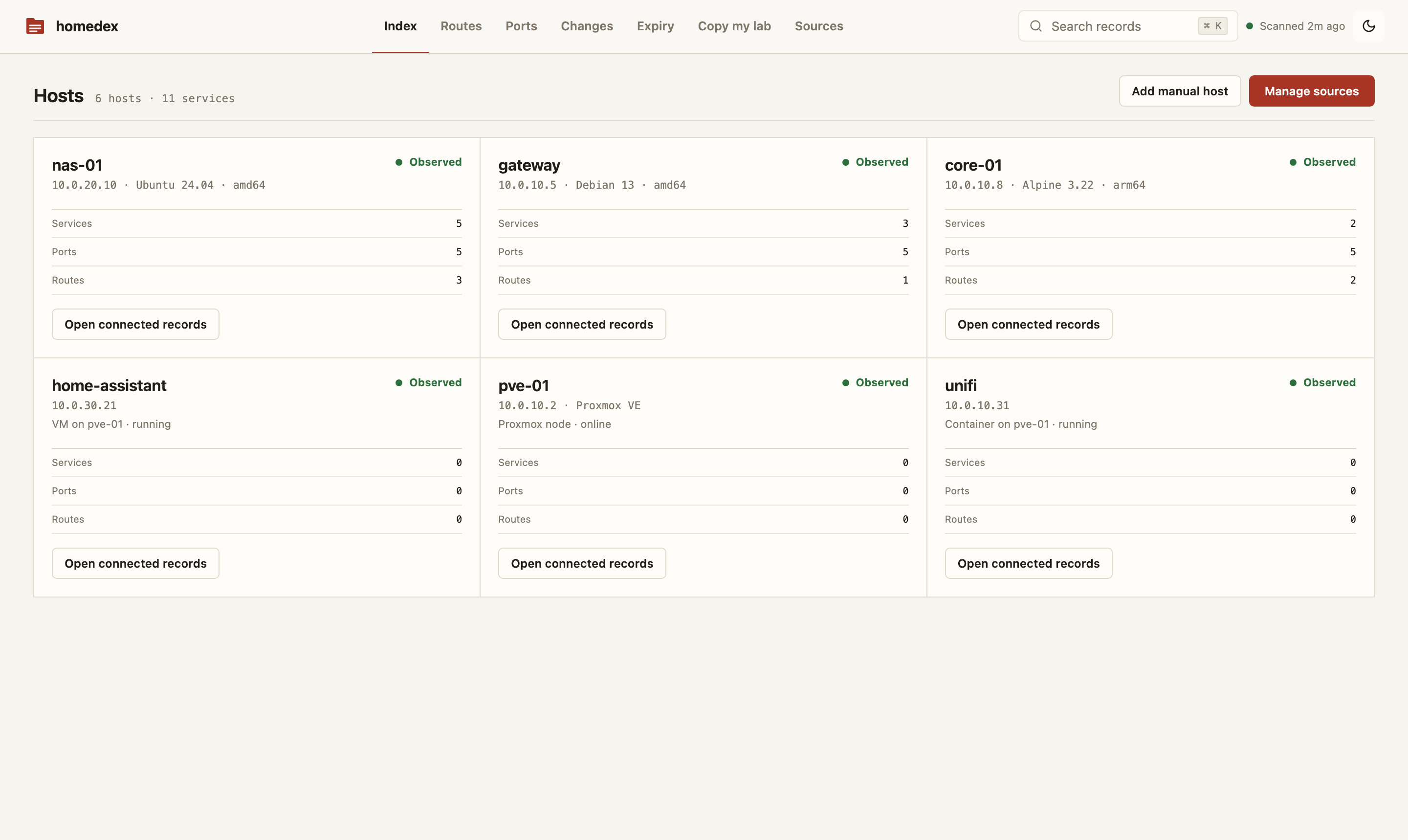Open connected records for nas-01
The image size is (1408, 840).
[x=136, y=324]
